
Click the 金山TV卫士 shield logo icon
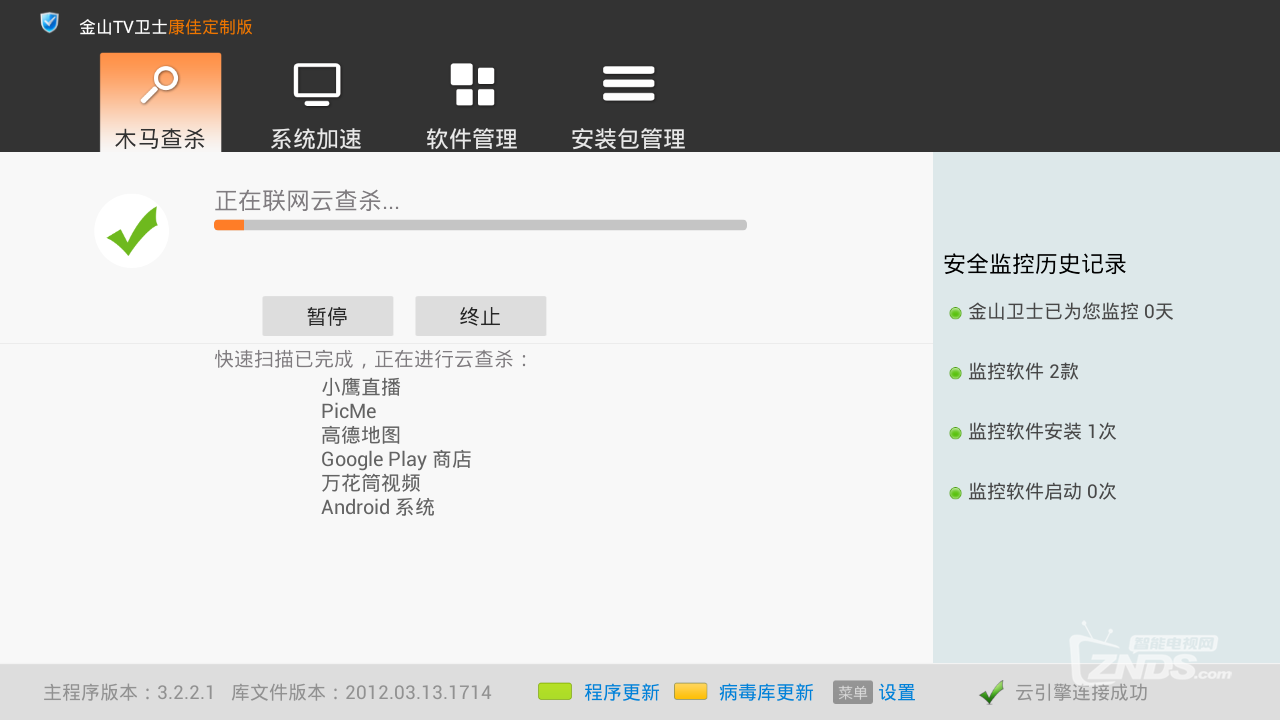pyautogui.click(x=49, y=23)
